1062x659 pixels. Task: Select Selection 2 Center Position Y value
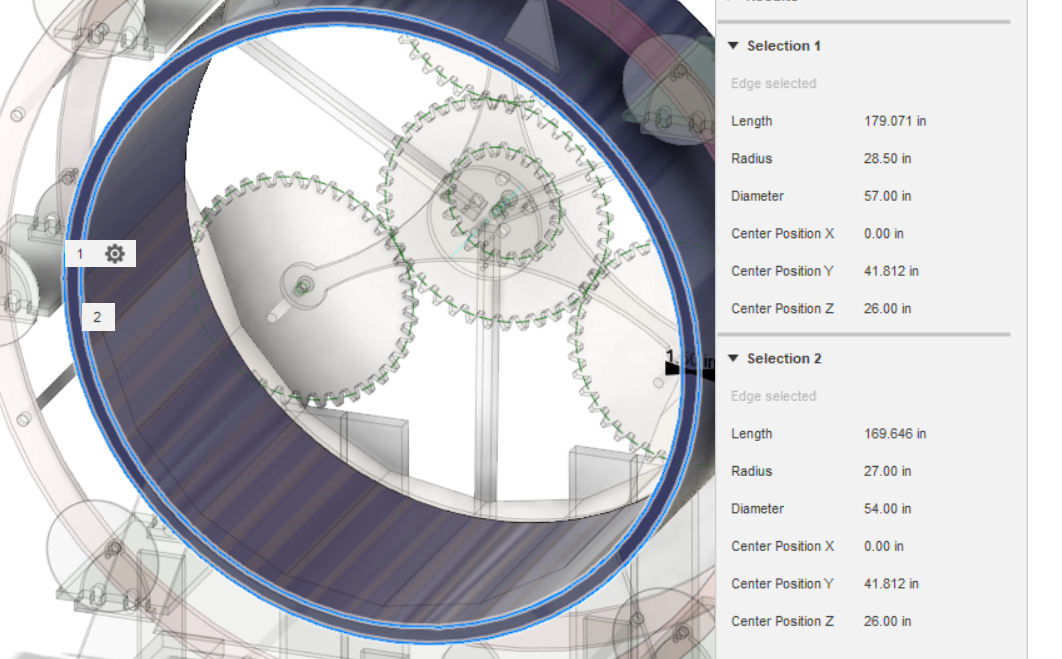tap(891, 584)
